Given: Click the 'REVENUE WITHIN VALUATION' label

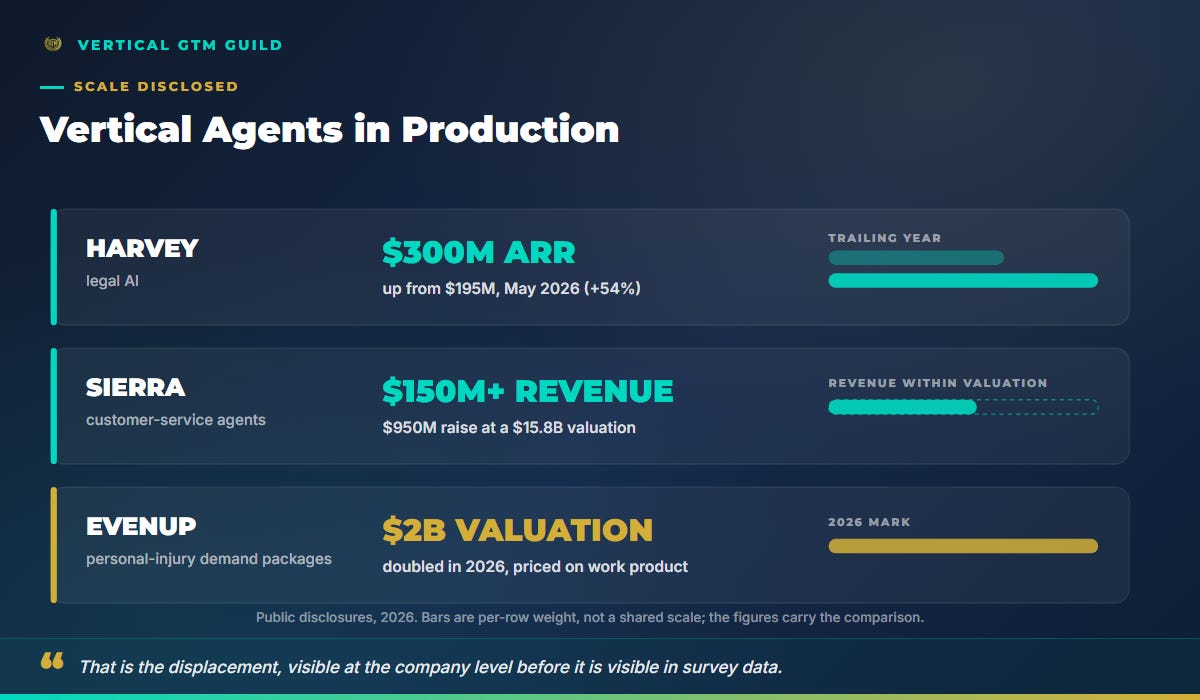Looking at the screenshot, I should pos(938,383).
